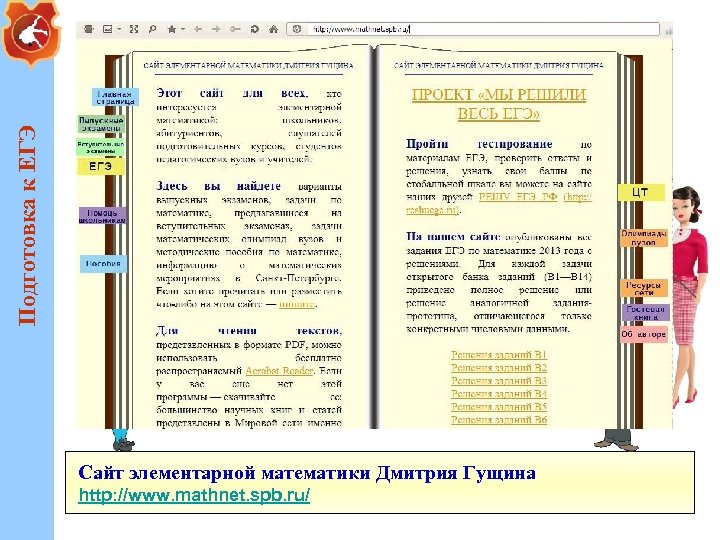Follow the 'РЕШУ ЕГЭ РФ' link
720x540 pixels.
pyautogui.click(x=518, y=197)
